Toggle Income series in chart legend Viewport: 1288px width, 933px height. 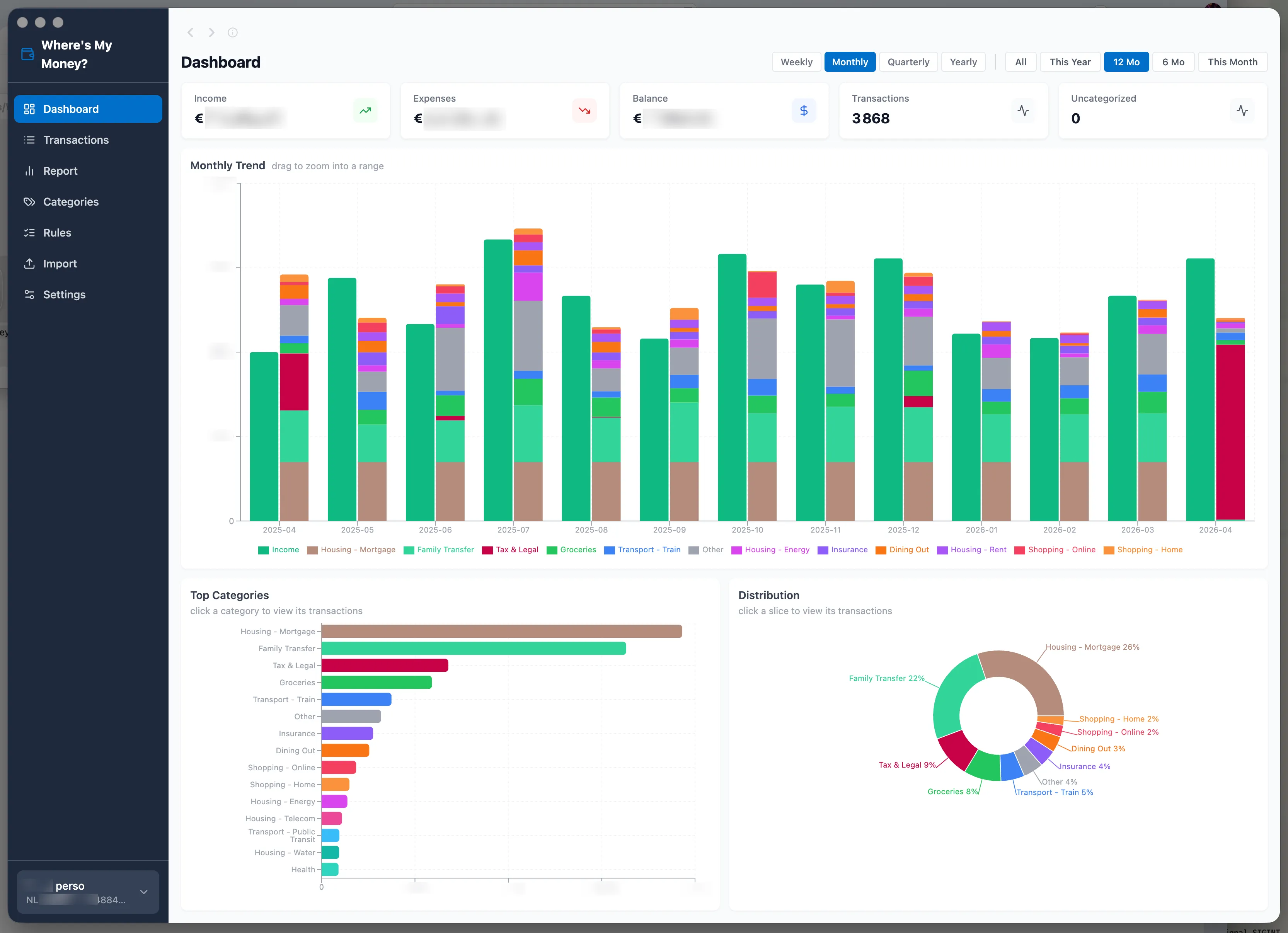click(278, 550)
